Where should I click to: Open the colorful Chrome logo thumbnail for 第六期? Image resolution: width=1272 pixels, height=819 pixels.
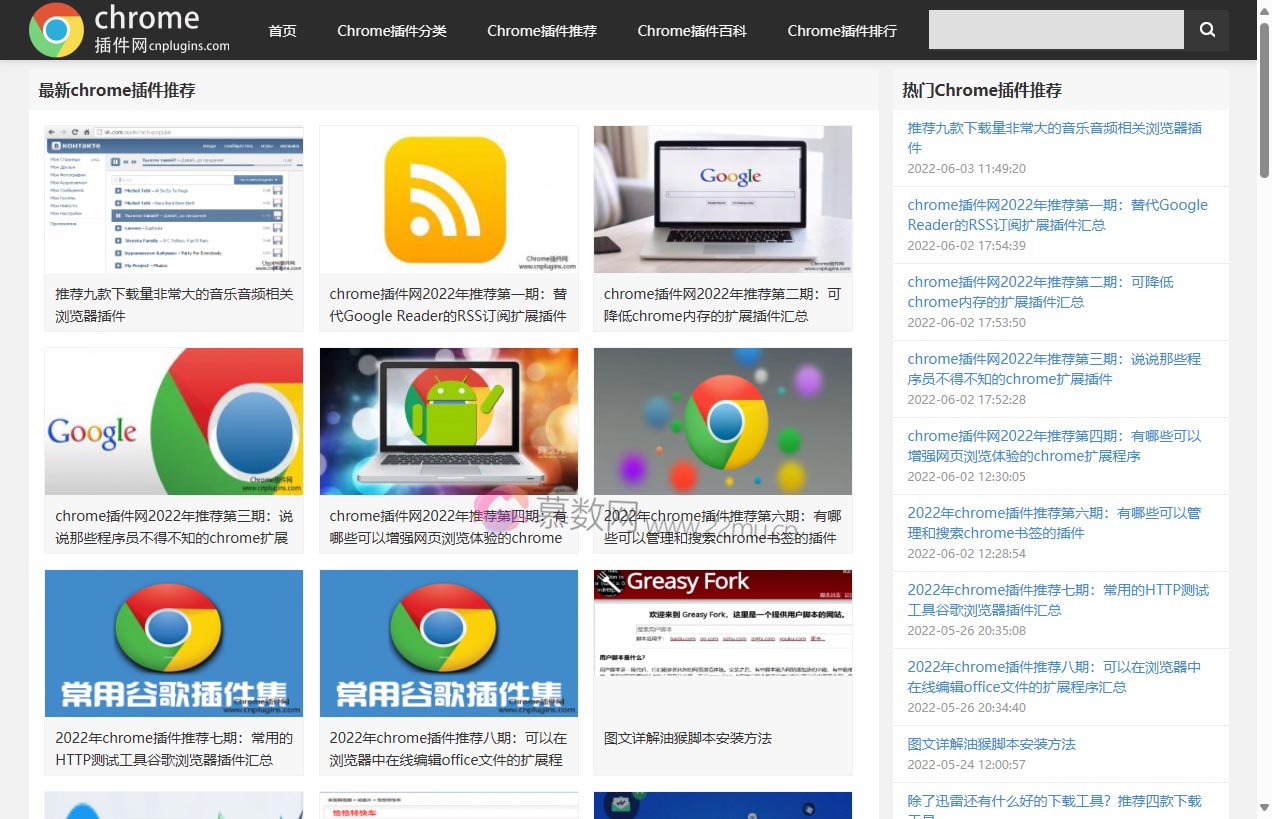pos(722,421)
